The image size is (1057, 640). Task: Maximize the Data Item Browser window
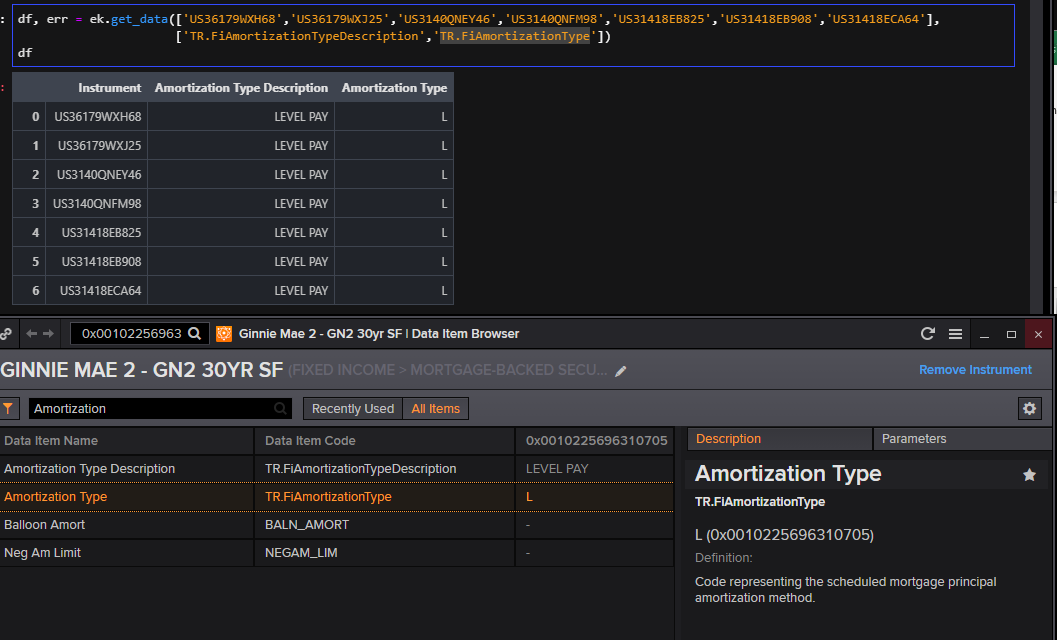1011,334
